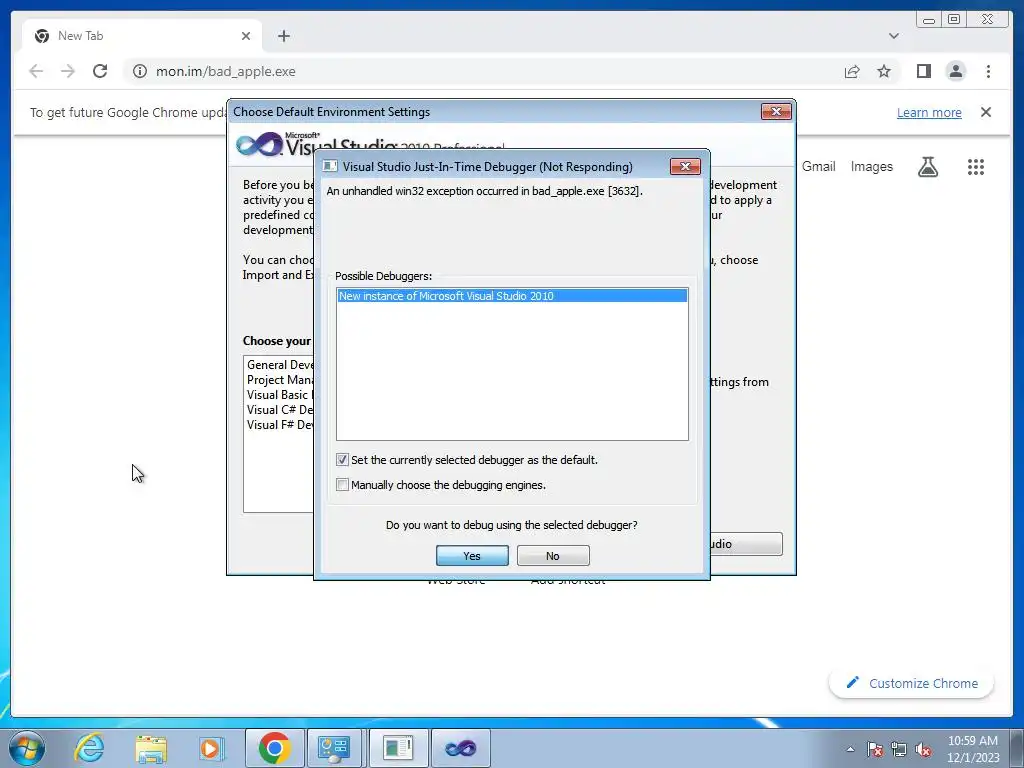
Task: Switch to Just-In-Time Debugger taskbar button
Action: click(397, 748)
